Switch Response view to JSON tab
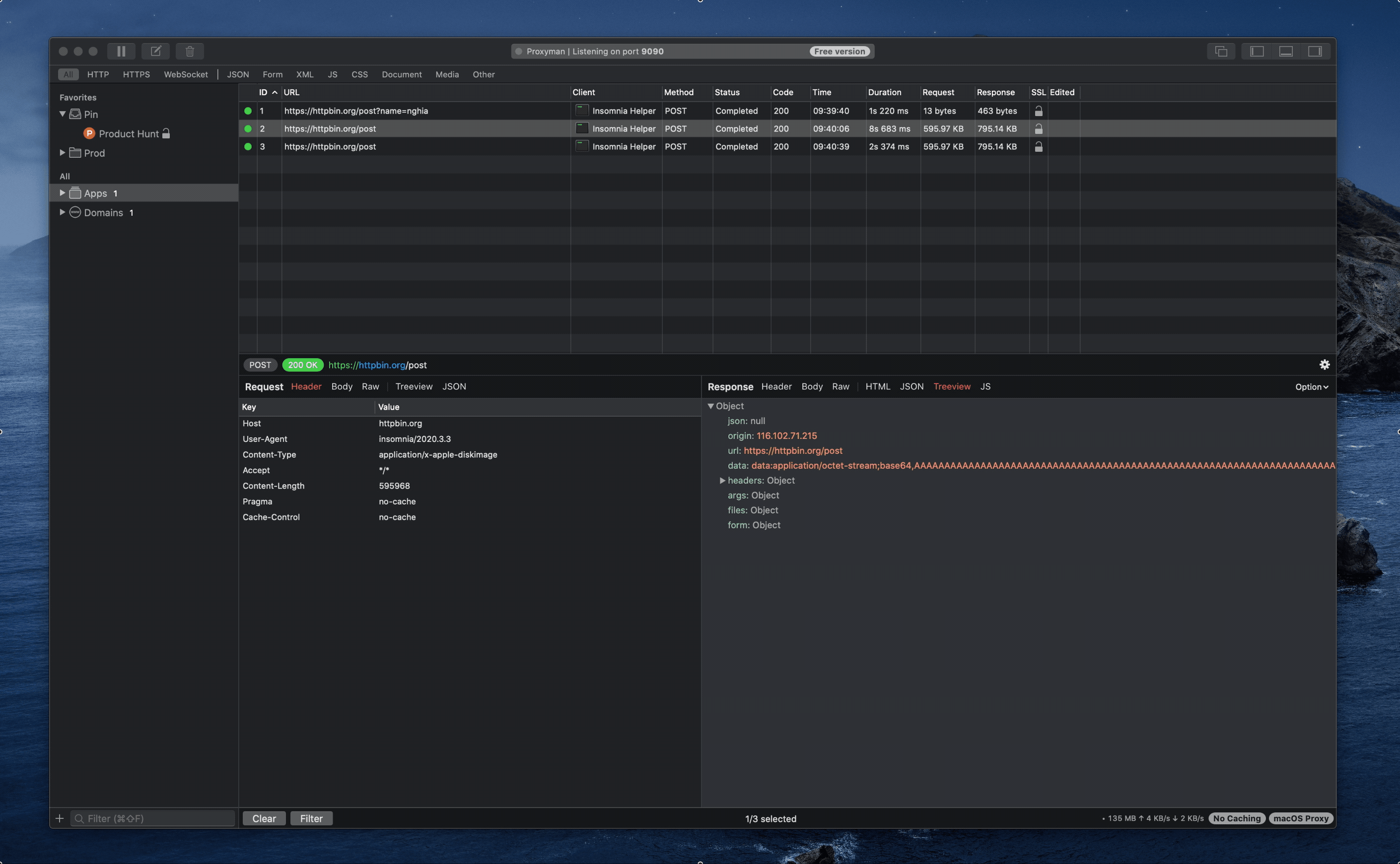 [x=911, y=386]
